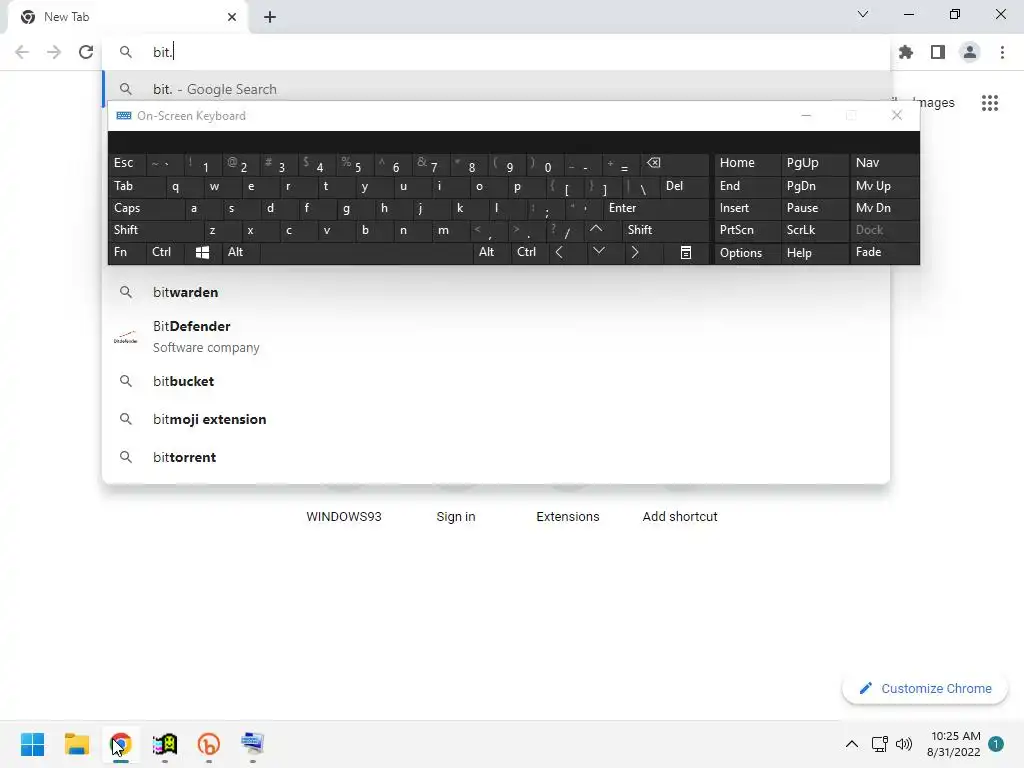The width and height of the screenshot is (1024, 768).
Task: Click Del key on On-Screen Keyboard
Action: pyautogui.click(x=684, y=186)
